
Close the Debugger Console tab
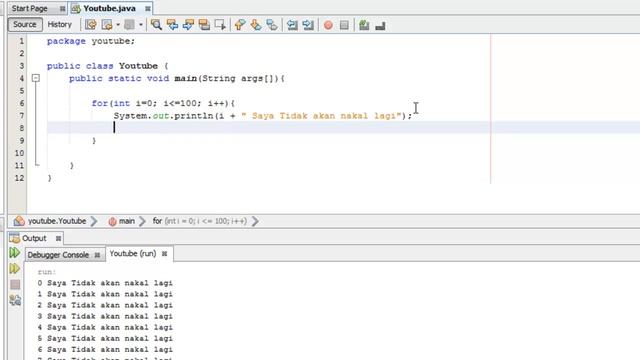97,255
